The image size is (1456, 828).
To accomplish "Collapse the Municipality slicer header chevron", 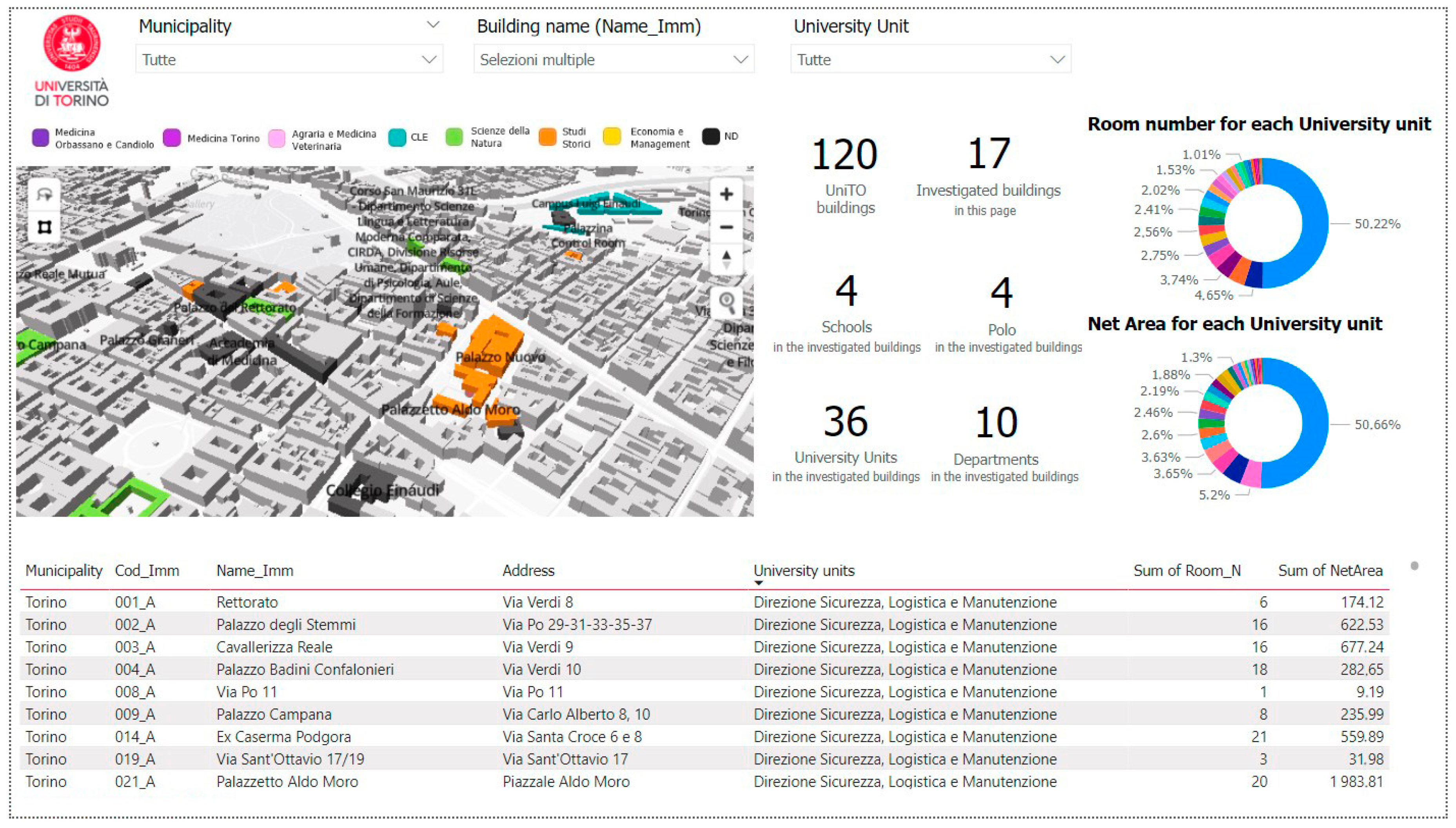I will click(433, 25).
